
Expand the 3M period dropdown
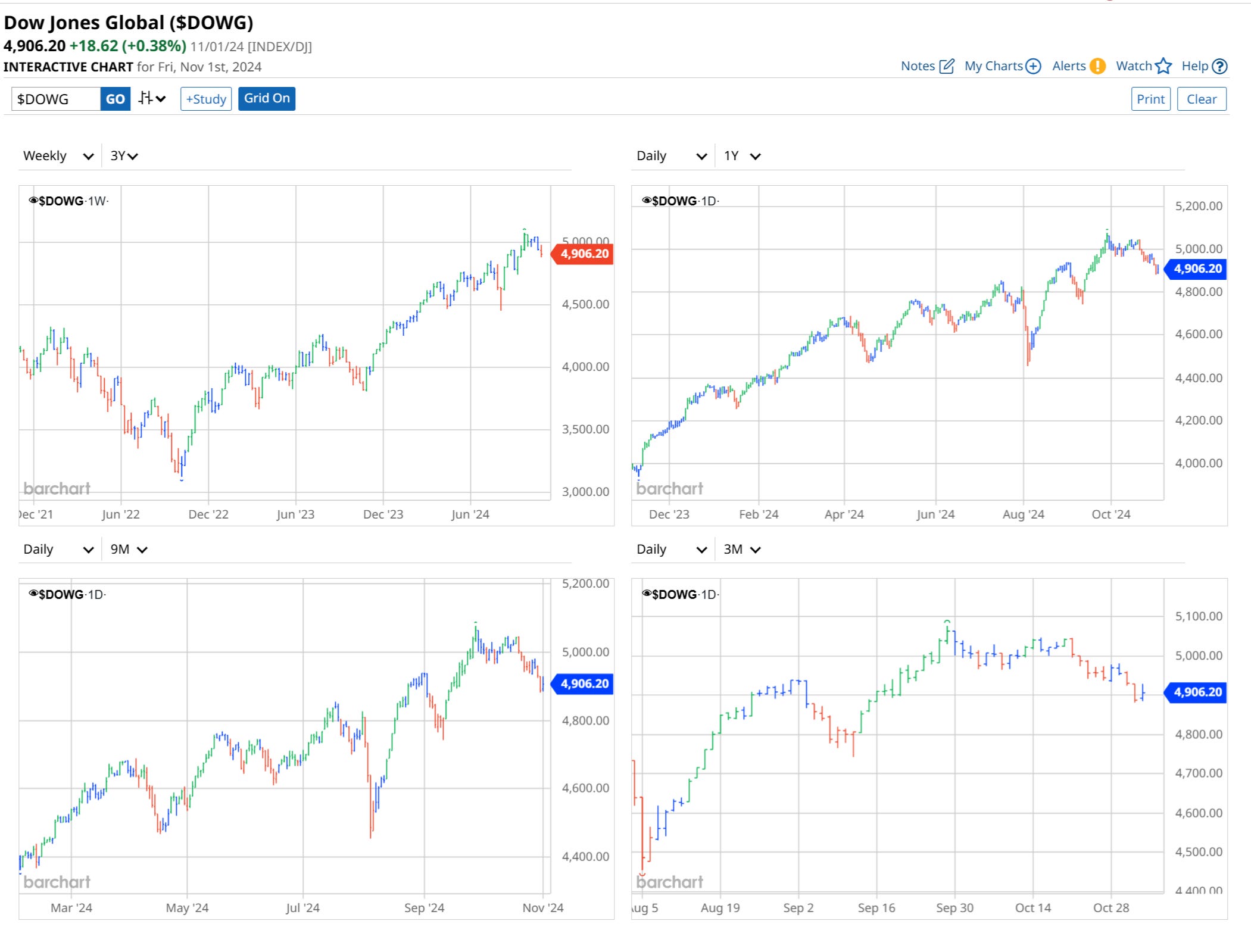click(742, 550)
